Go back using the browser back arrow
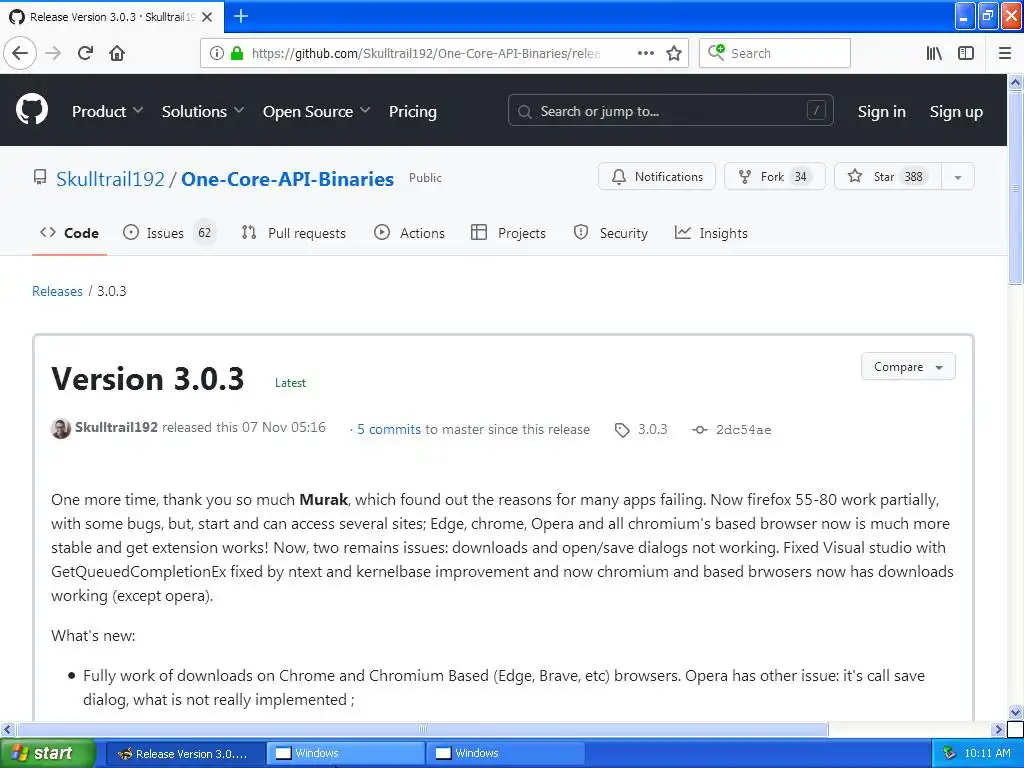The height and width of the screenshot is (768, 1024). click(x=20, y=53)
